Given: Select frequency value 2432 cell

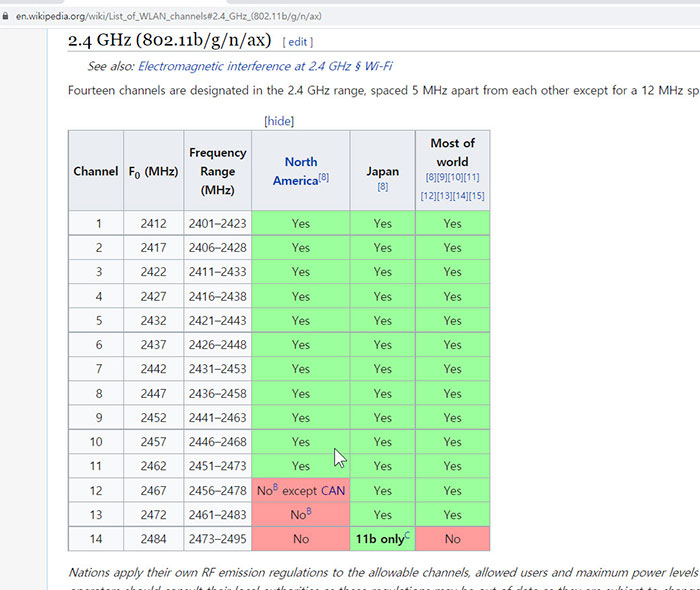Looking at the screenshot, I should (x=153, y=320).
